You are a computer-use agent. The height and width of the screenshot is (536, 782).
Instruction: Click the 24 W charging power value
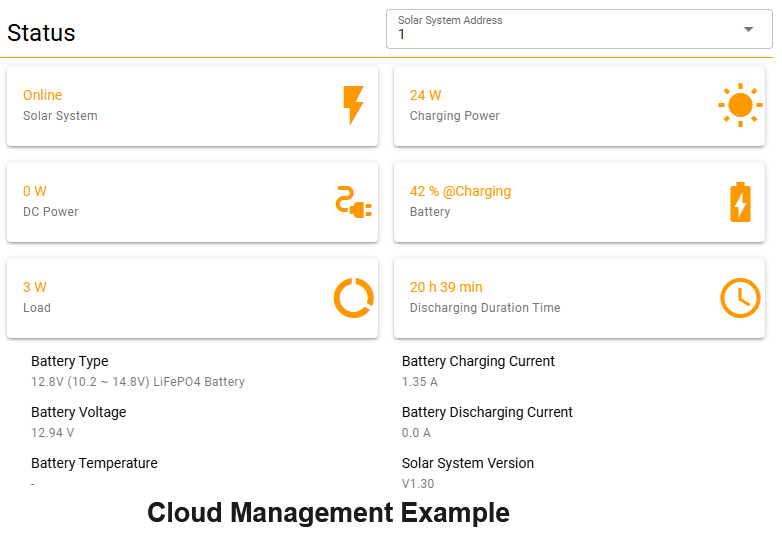point(425,95)
